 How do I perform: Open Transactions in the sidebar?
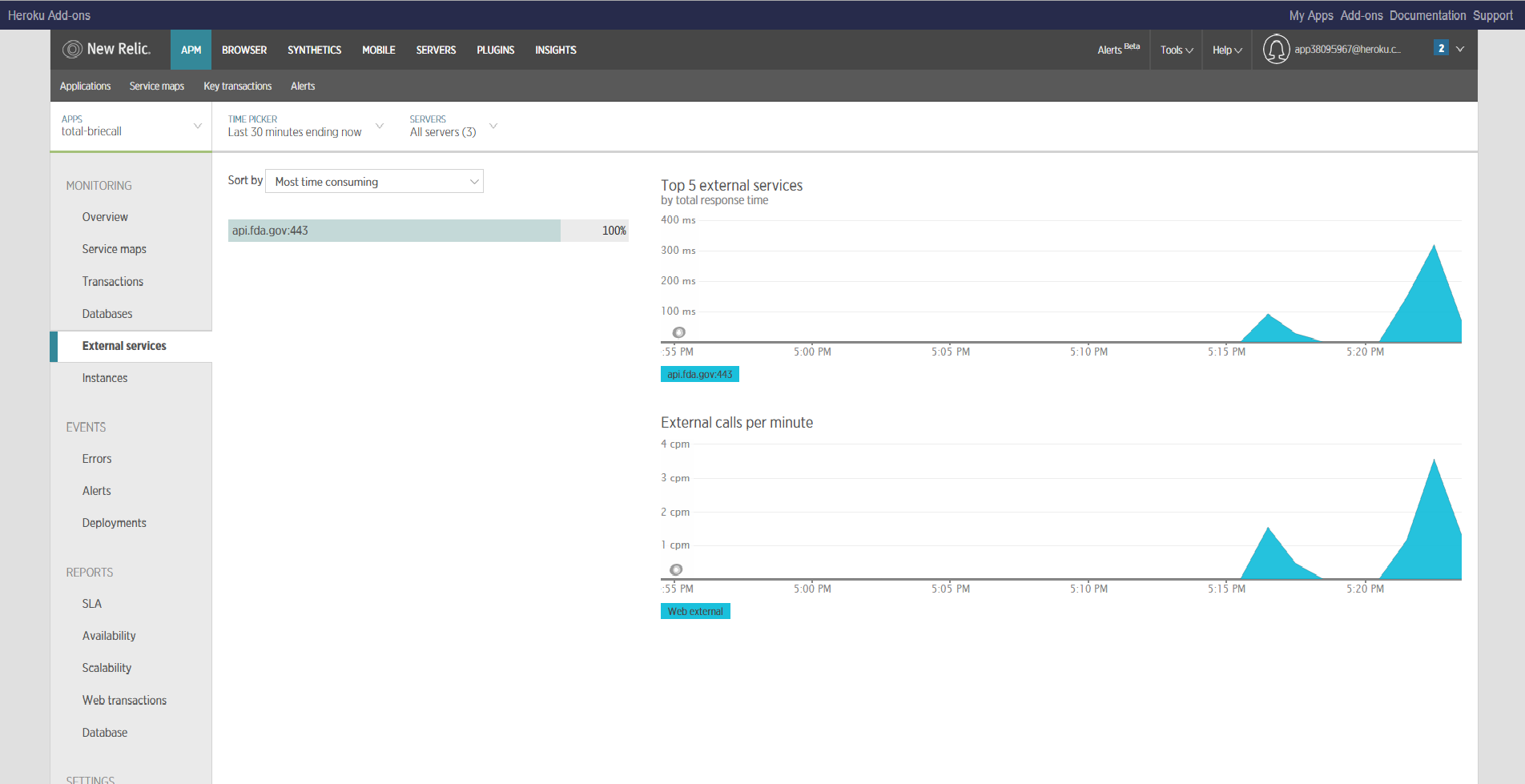click(x=113, y=281)
